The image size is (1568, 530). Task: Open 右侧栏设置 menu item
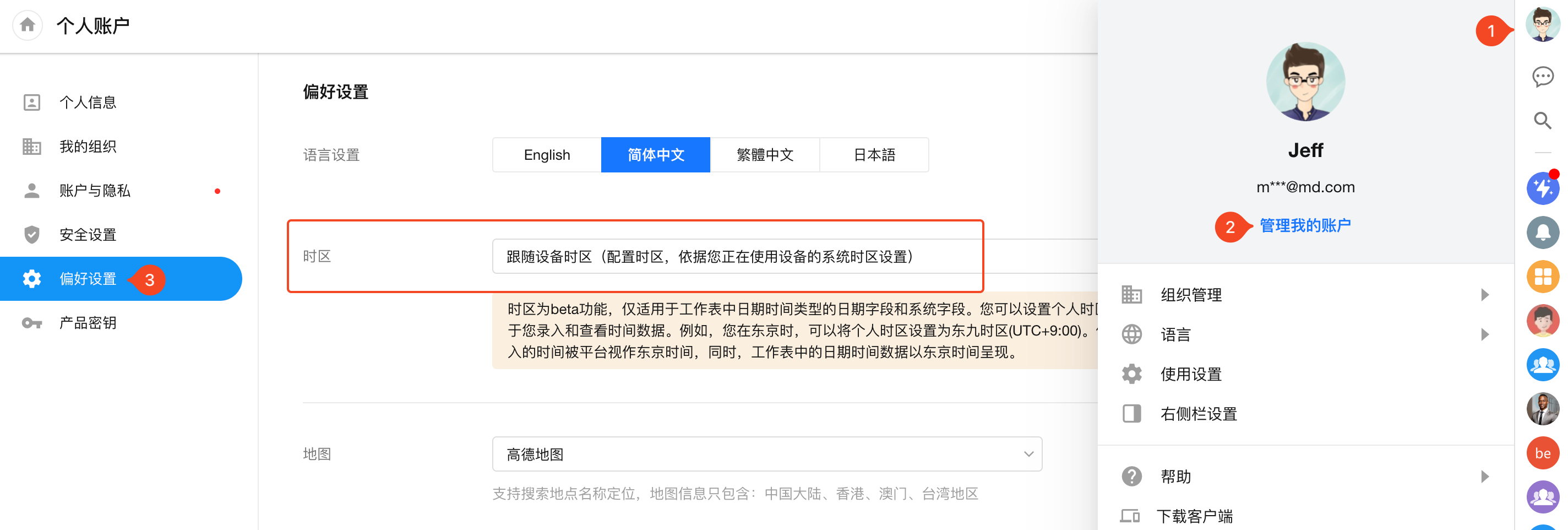coord(1198,414)
